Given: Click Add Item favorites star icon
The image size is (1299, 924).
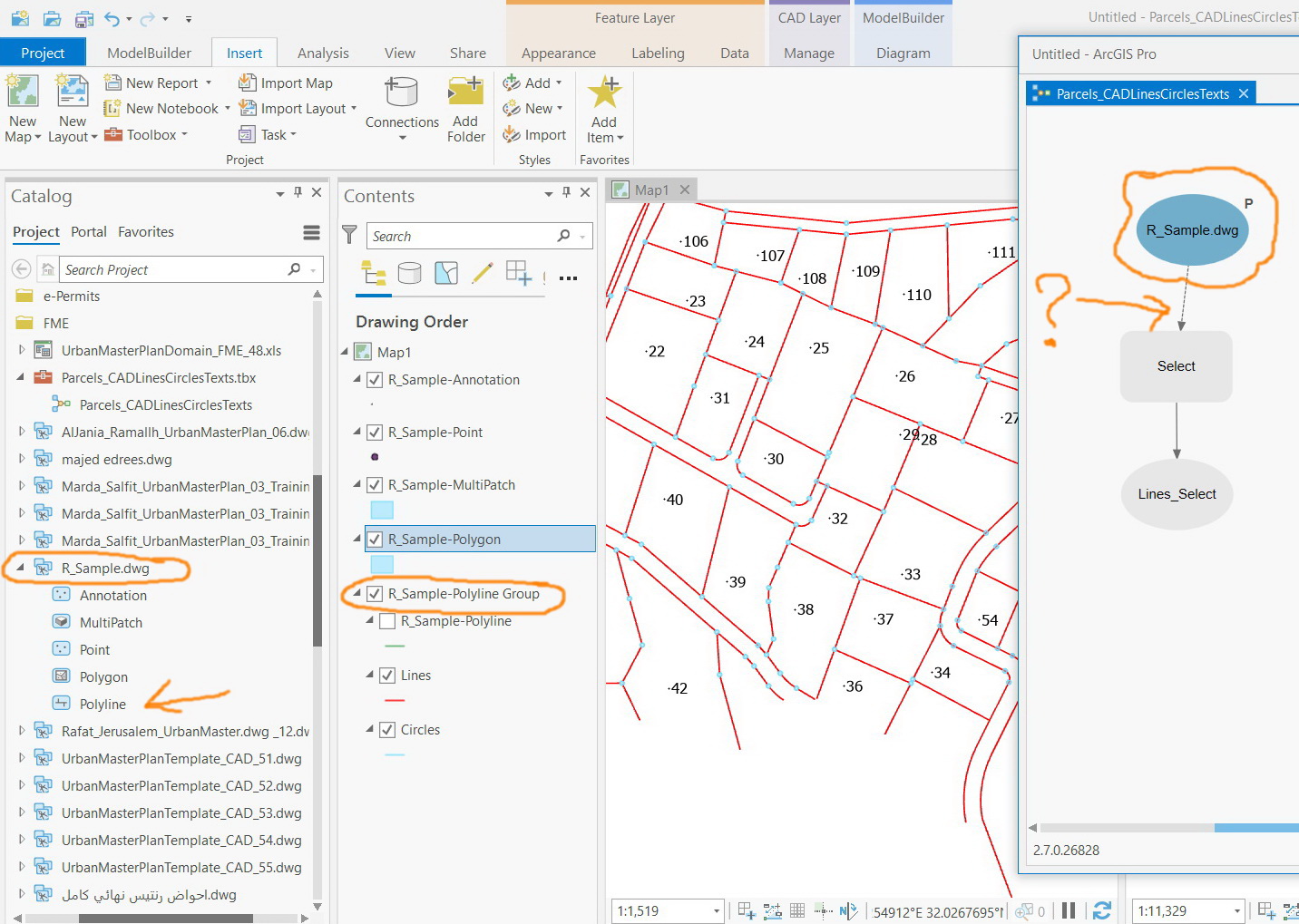Looking at the screenshot, I should 604,93.
